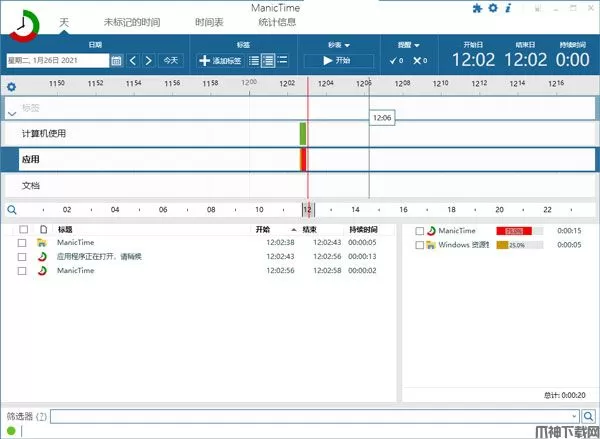
Task: Click the timeline zoom magnifier icon
Action: click(x=11, y=210)
